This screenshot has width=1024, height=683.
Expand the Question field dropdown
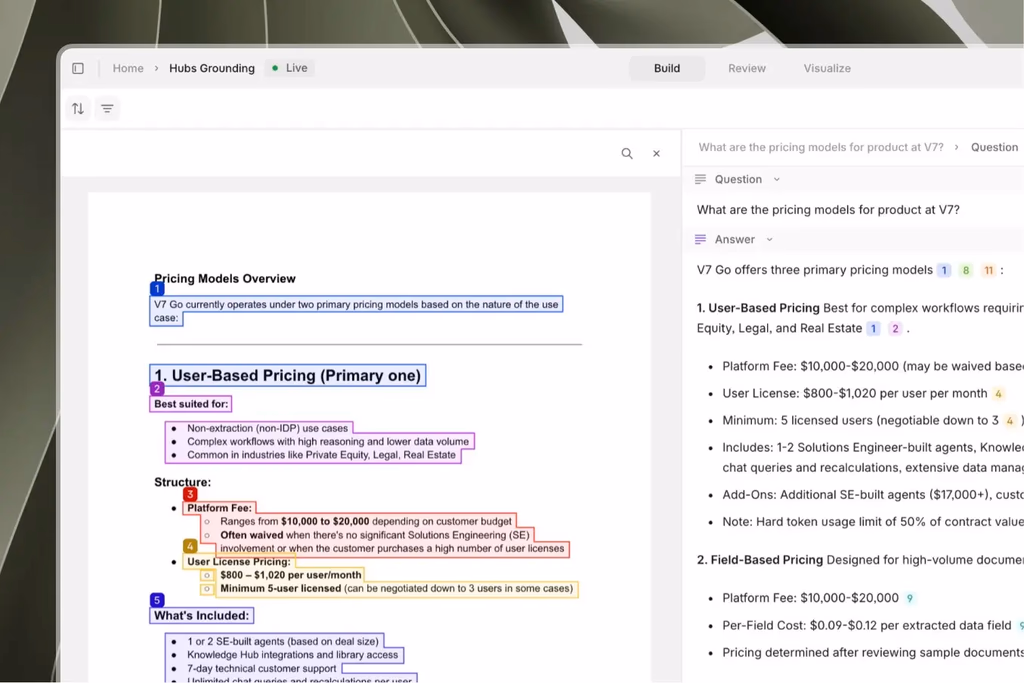(x=776, y=180)
